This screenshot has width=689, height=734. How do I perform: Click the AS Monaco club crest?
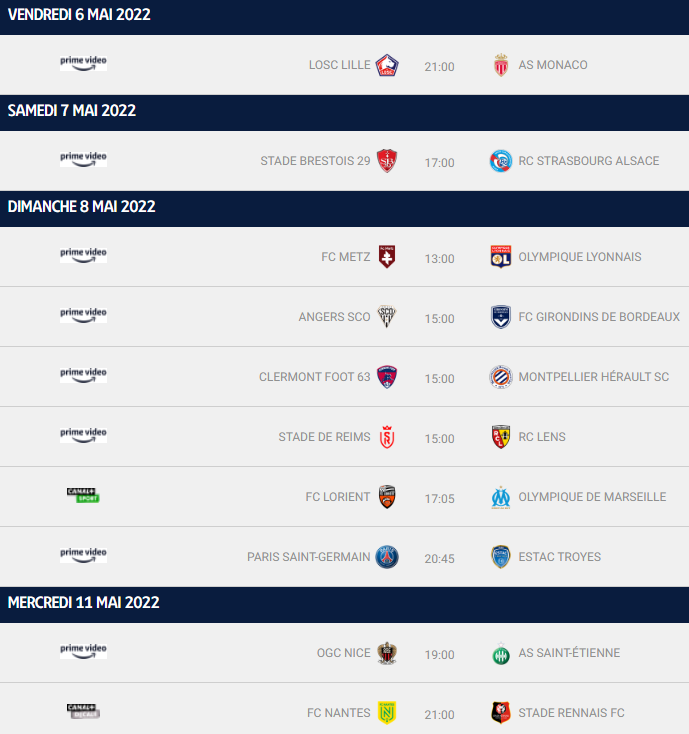pyautogui.click(x=501, y=65)
